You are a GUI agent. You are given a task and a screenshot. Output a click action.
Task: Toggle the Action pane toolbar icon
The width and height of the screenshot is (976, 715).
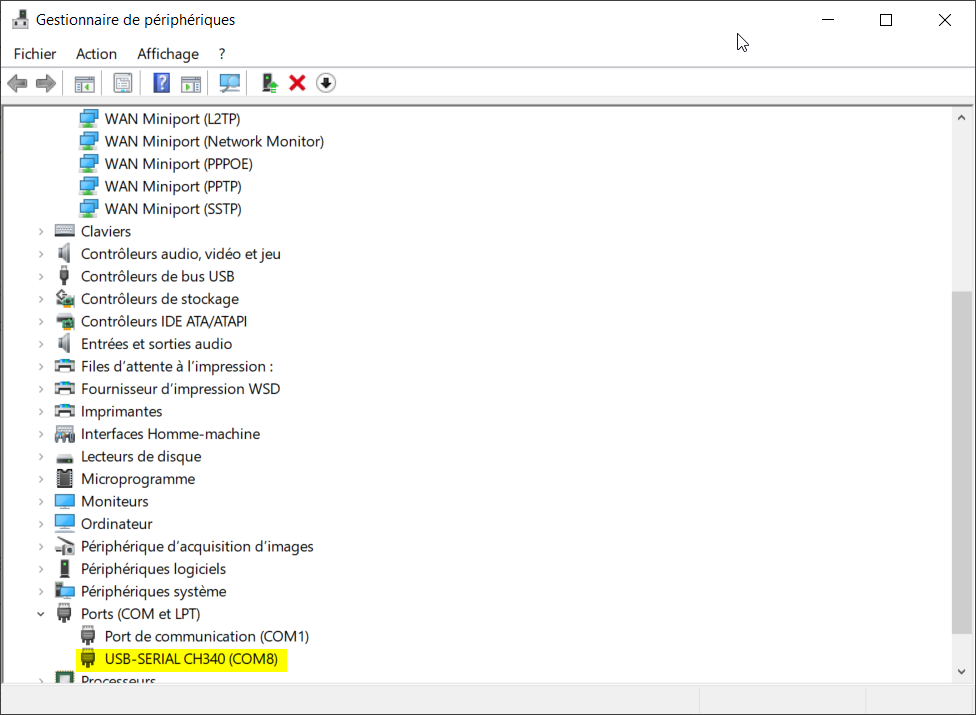pos(191,83)
